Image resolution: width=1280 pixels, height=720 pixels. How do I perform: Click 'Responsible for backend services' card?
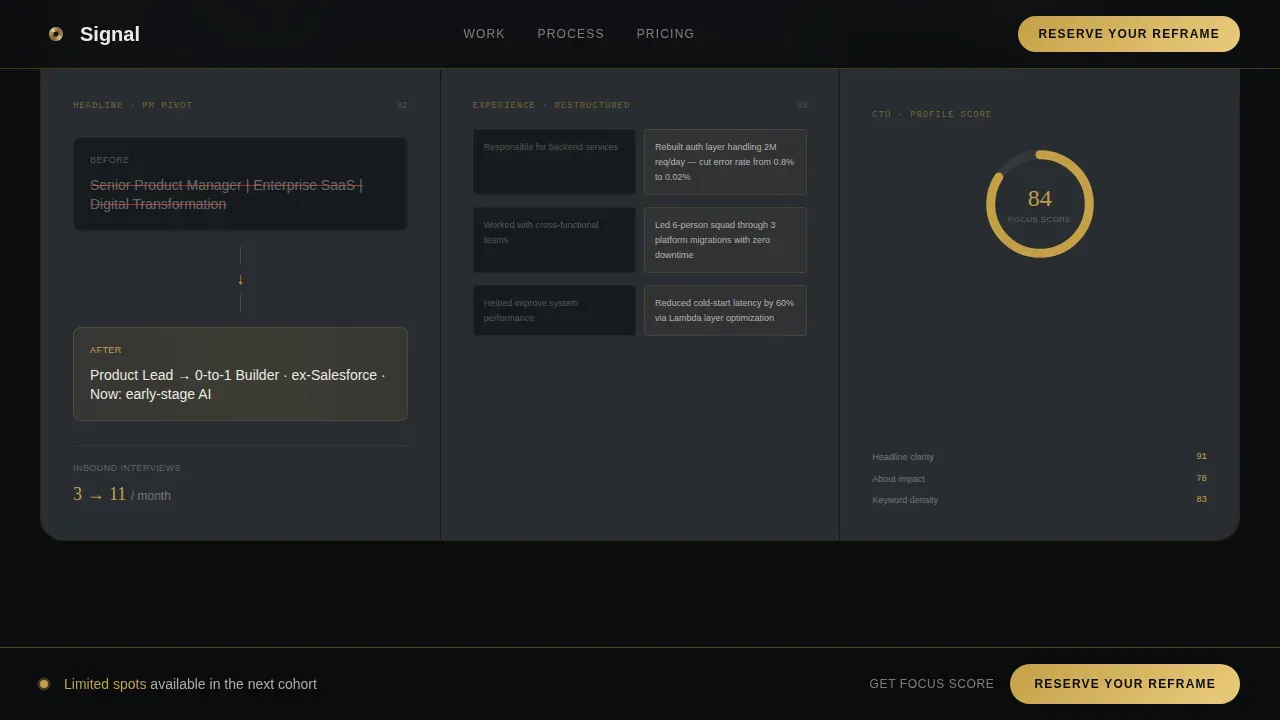point(554,162)
